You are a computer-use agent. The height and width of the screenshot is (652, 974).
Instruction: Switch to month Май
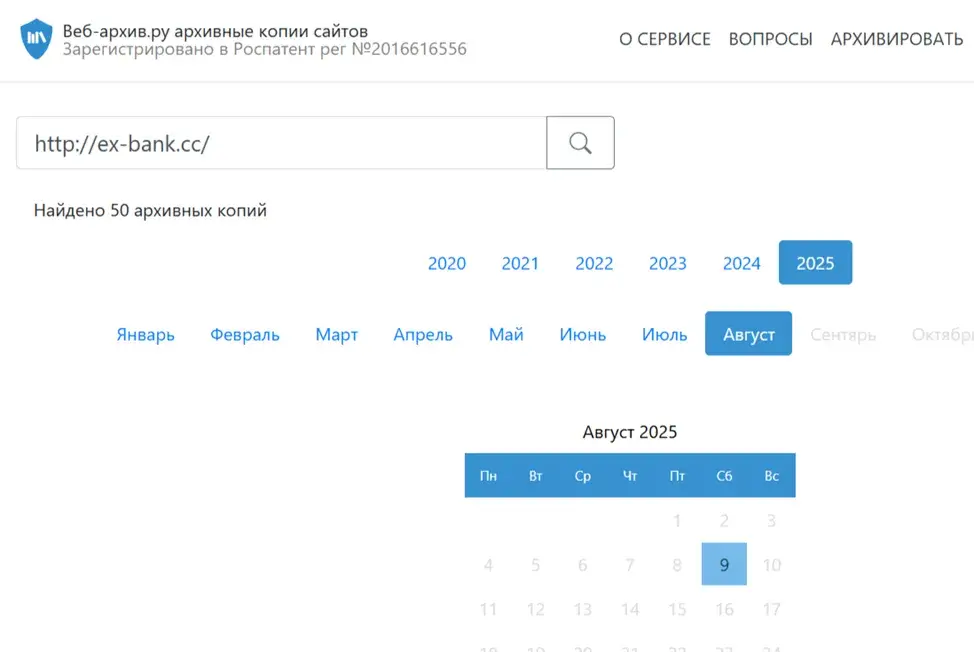tap(506, 334)
